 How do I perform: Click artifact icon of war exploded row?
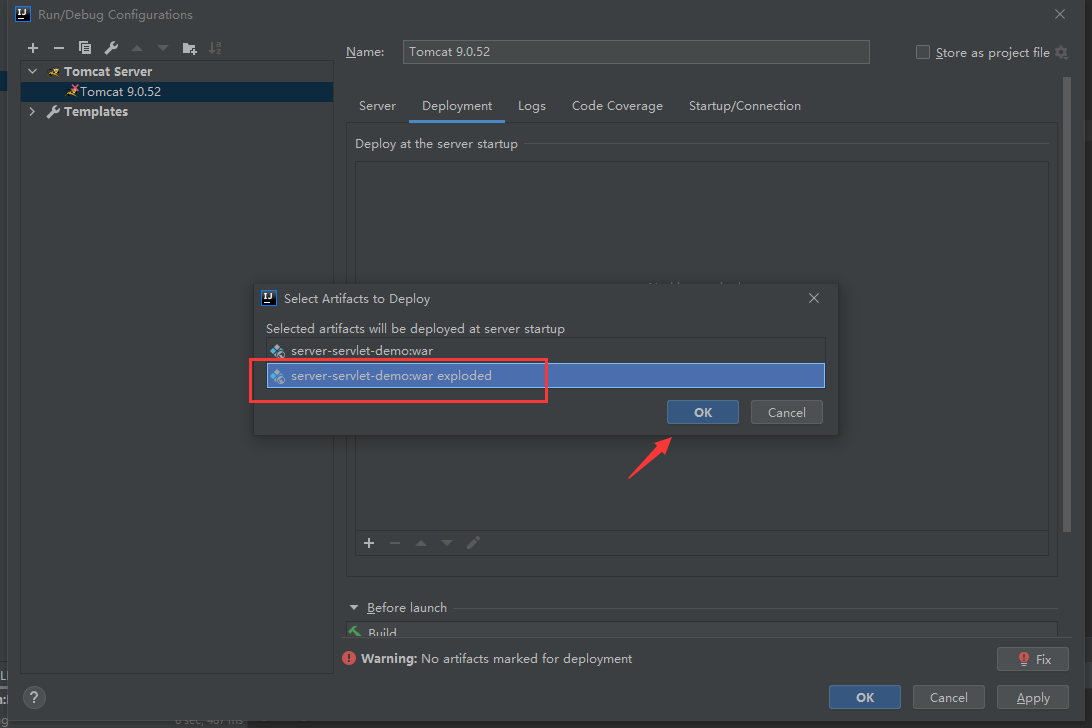[278, 376]
